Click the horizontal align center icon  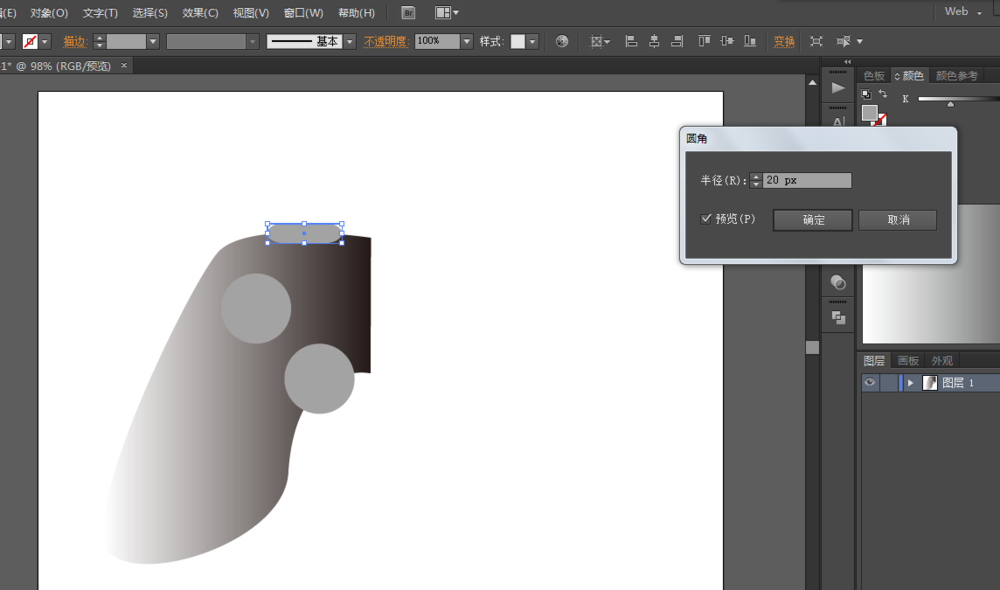tap(655, 41)
